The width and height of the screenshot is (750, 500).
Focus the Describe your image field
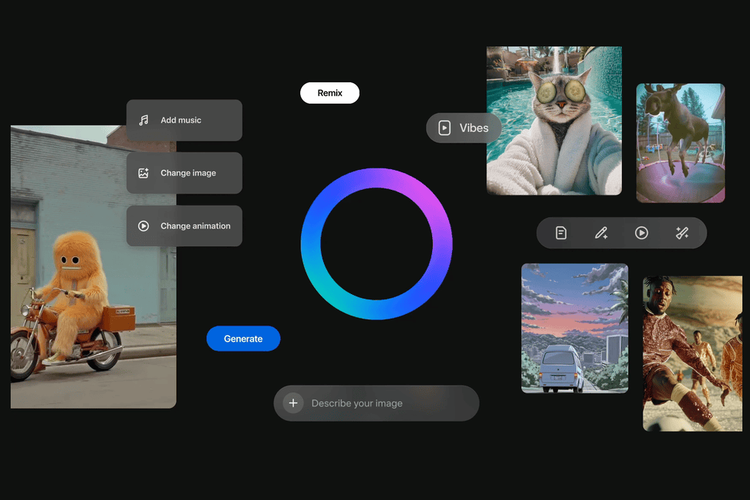coord(385,403)
